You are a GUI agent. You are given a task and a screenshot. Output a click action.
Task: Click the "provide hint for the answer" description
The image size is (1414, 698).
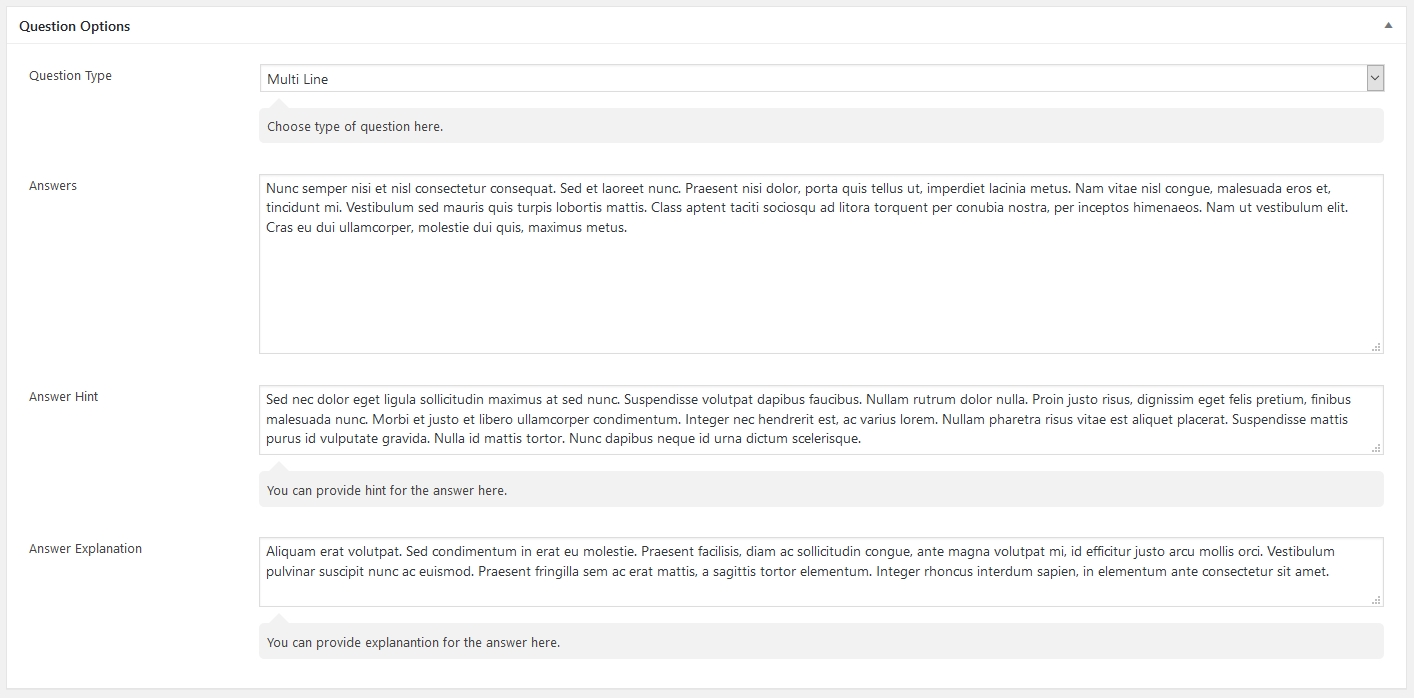pyautogui.click(x=387, y=491)
